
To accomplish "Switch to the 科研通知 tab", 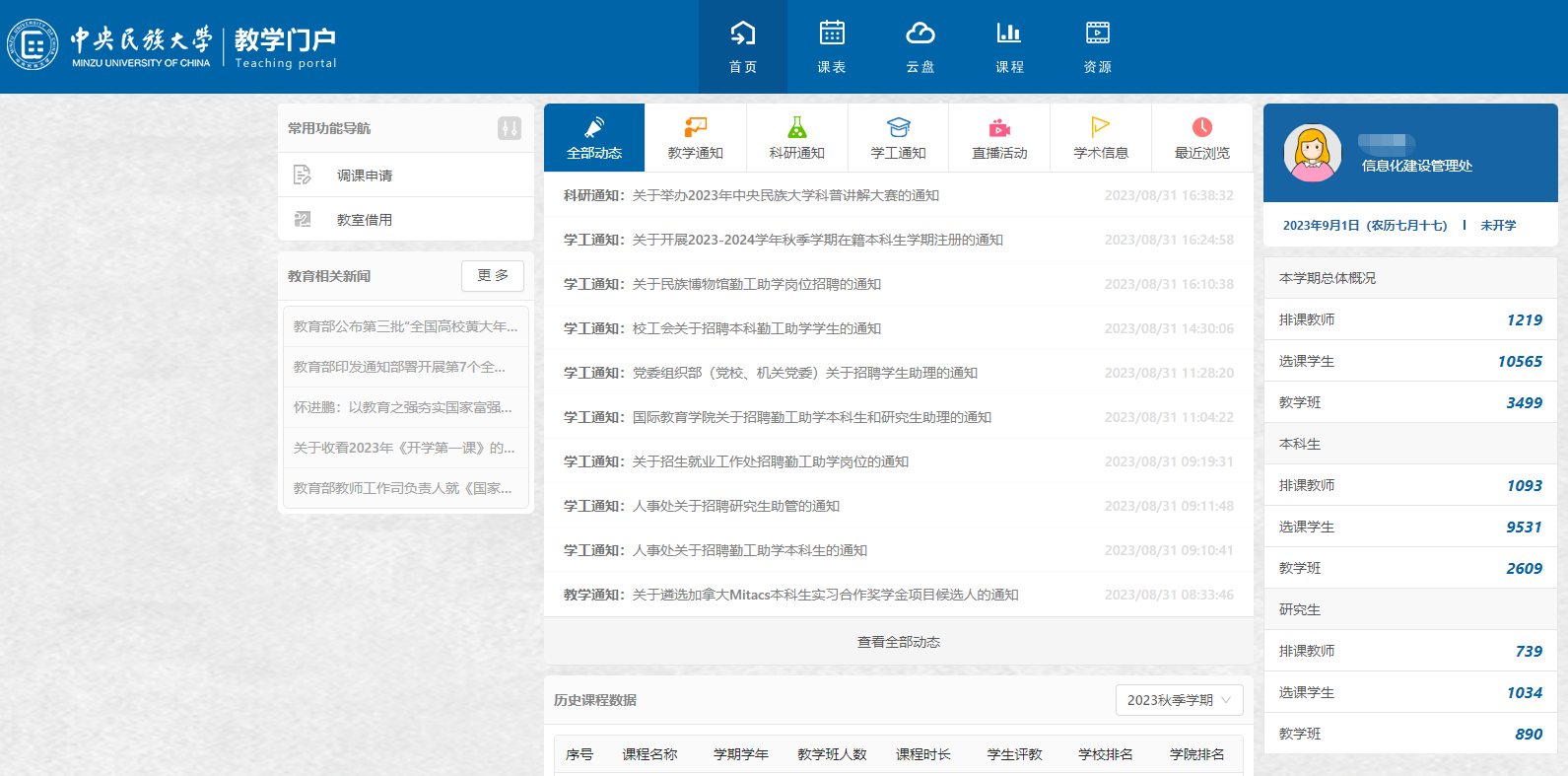I will pos(797,137).
